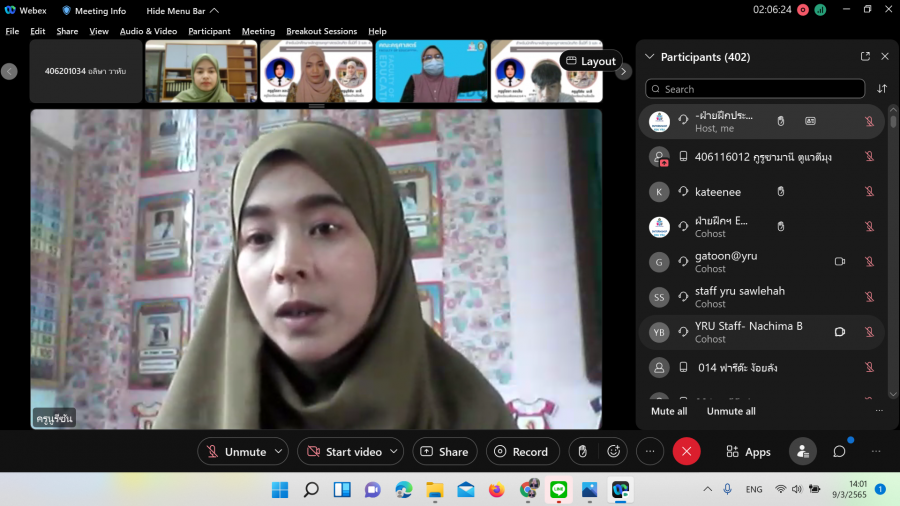Collapse the Participants section chevron
Image resolution: width=900 pixels, height=506 pixels.
(650, 57)
